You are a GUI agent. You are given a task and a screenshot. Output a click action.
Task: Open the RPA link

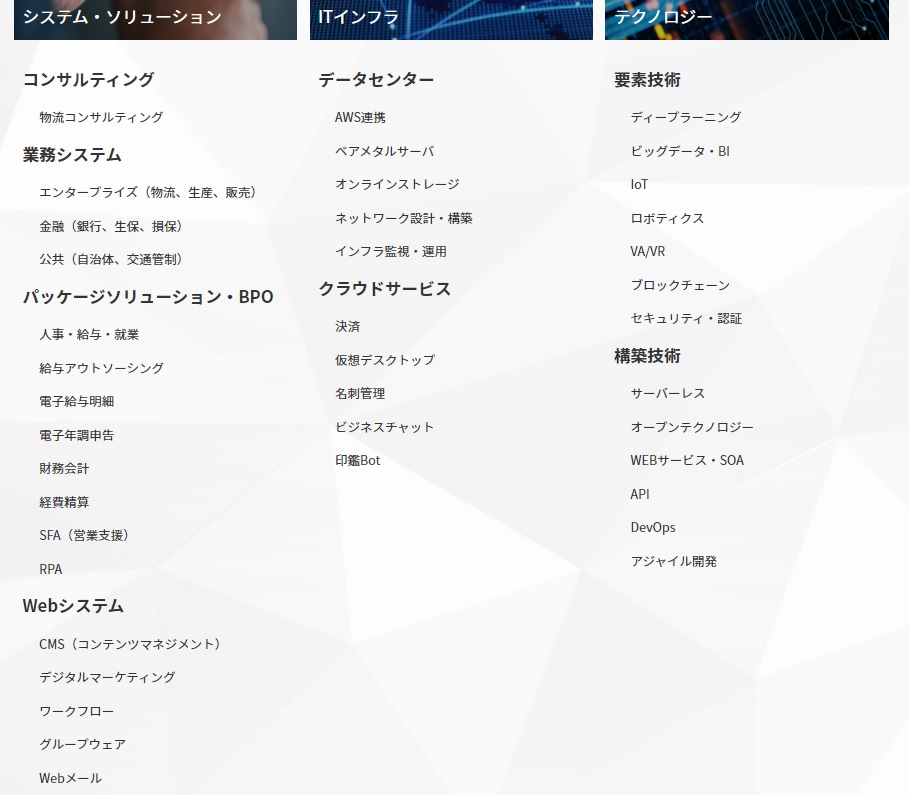click(50, 569)
